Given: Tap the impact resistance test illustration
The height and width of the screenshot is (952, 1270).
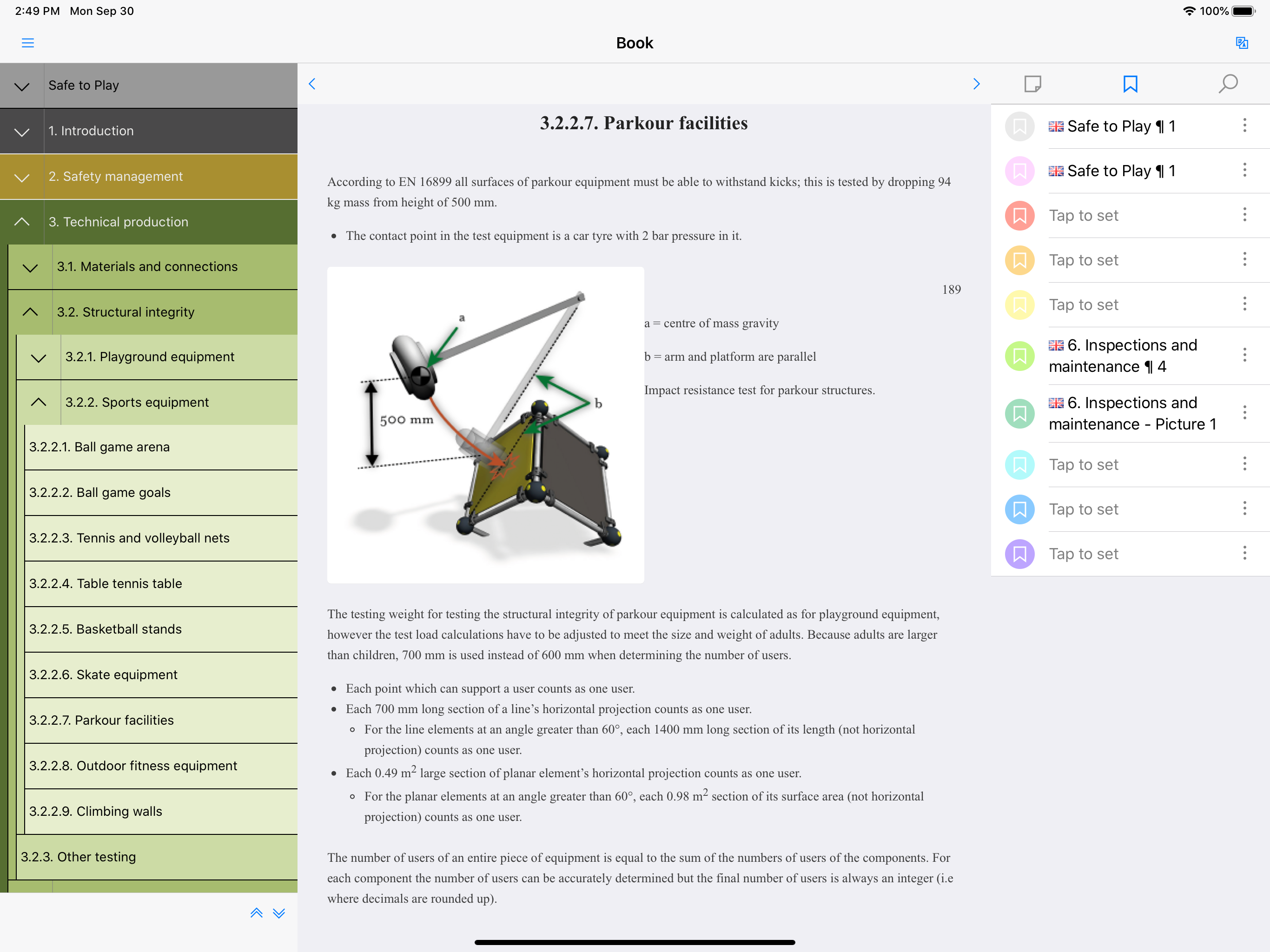Looking at the screenshot, I should pyautogui.click(x=486, y=425).
